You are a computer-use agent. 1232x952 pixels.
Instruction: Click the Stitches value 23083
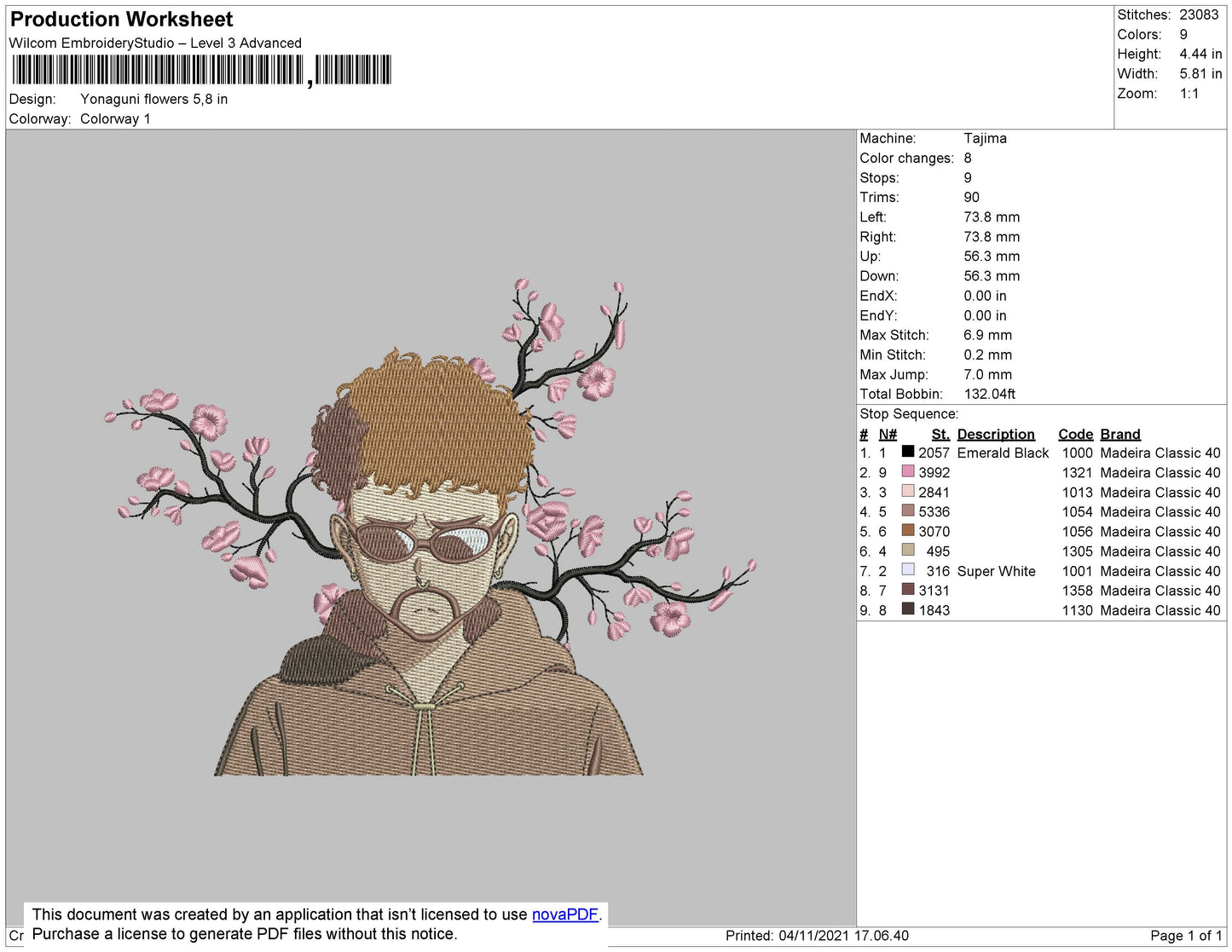pyautogui.click(x=1199, y=14)
